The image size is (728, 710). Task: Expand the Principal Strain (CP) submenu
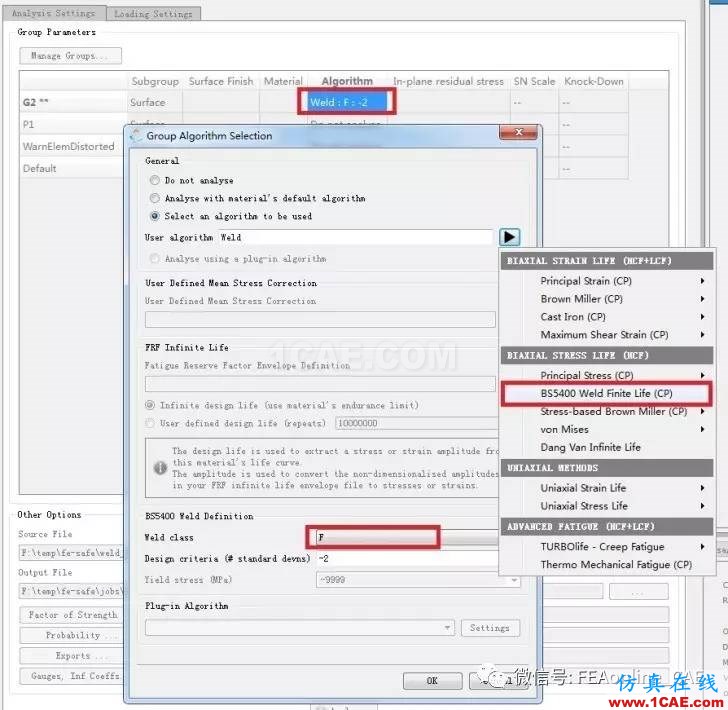(606, 281)
